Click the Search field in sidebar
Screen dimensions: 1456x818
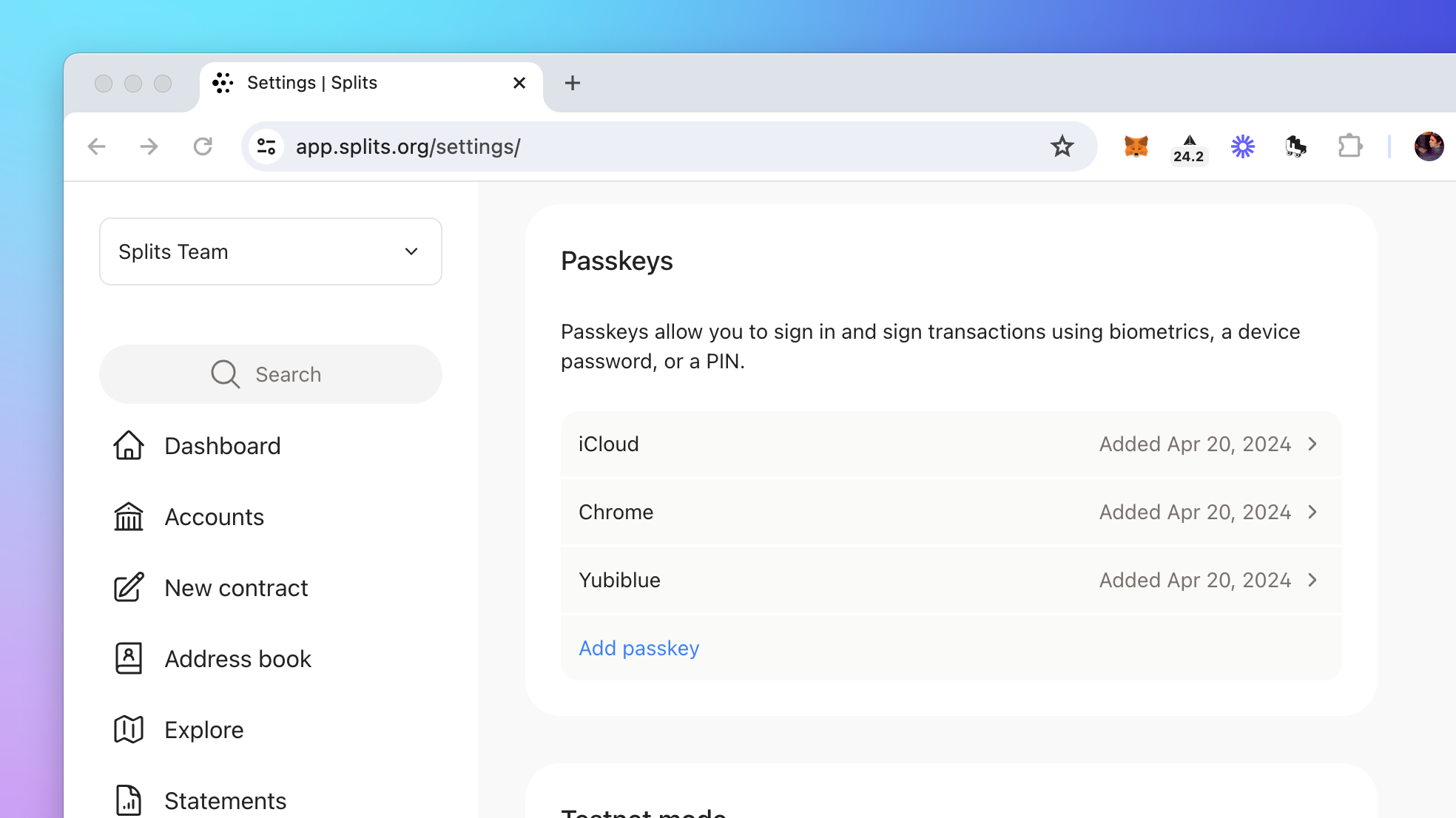(x=271, y=374)
